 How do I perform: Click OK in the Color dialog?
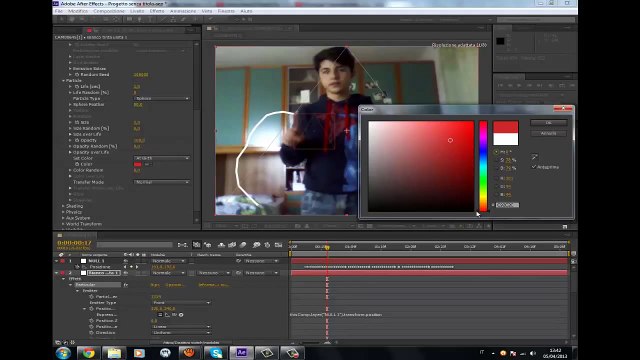[x=548, y=122]
